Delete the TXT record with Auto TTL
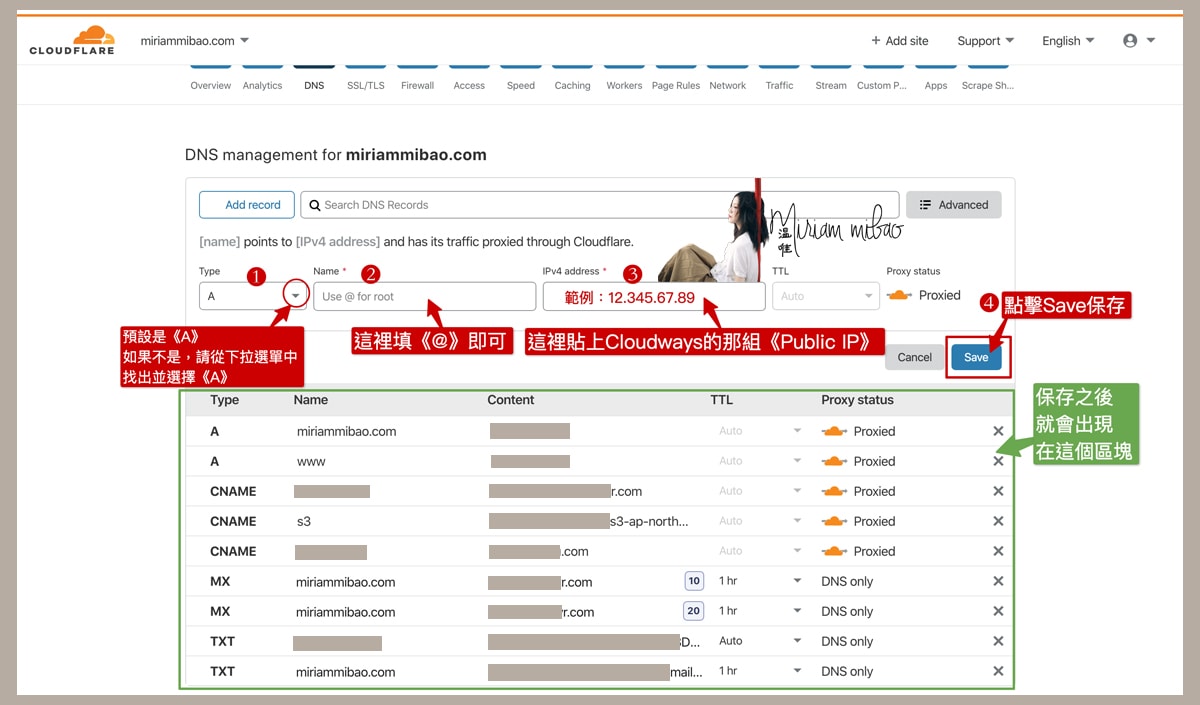Screen dimensions: 1200x705 click(998, 641)
